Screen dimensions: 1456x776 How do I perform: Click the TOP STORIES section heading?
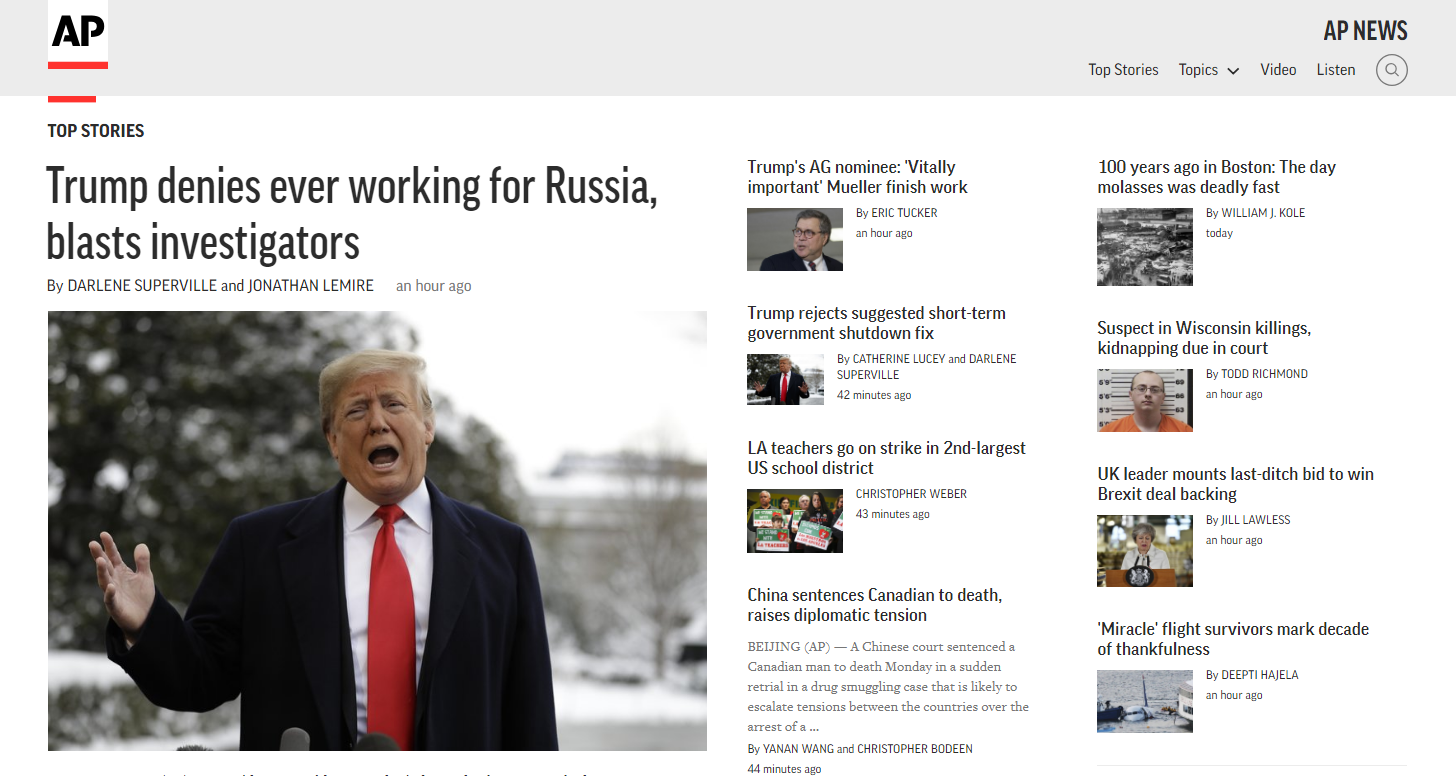pyautogui.click(x=96, y=131)
